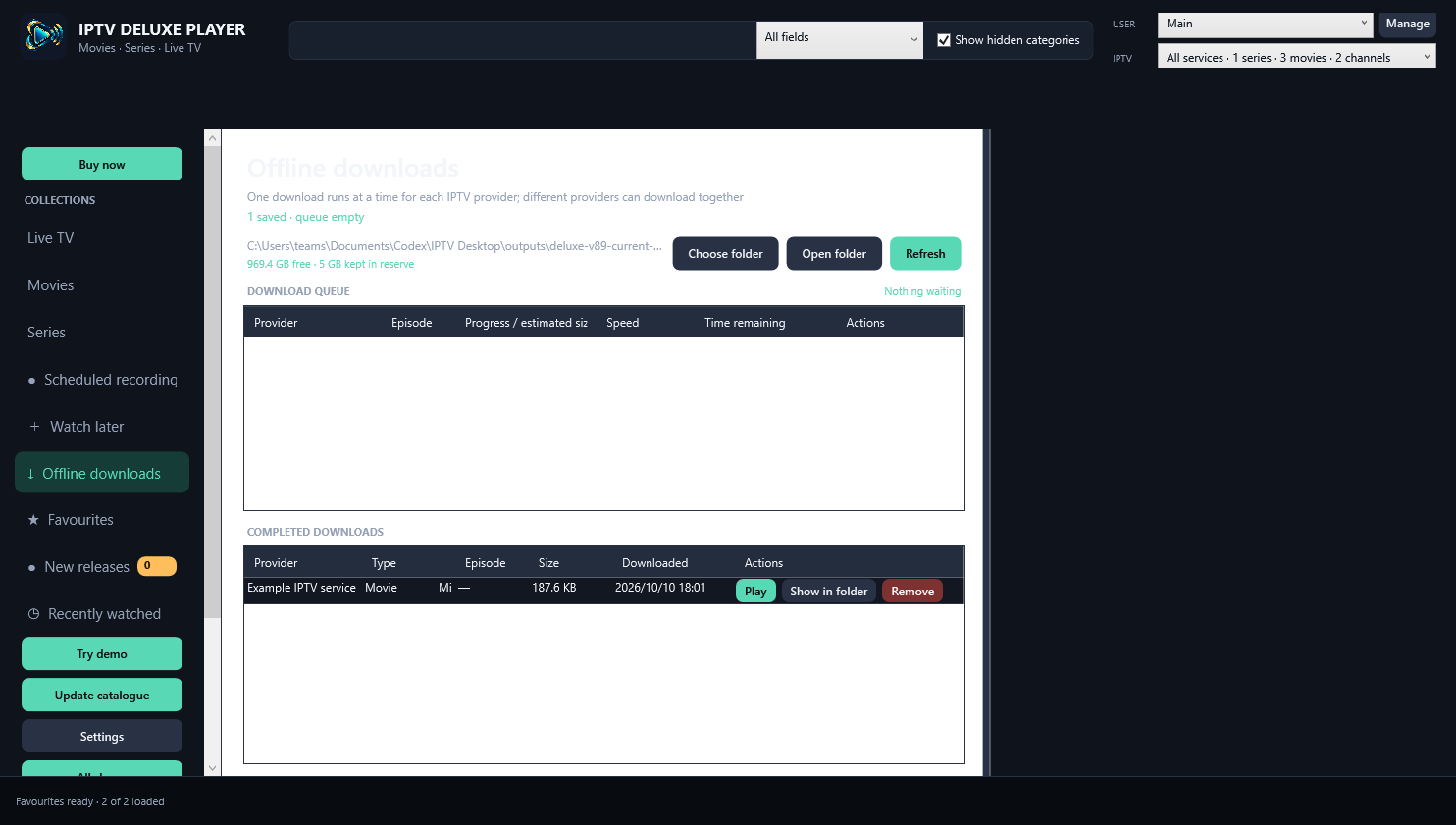Click the down-arrow icon beside Offline downloads
1456x825 pixels.
pyautogui.click(x=30, y=474)
